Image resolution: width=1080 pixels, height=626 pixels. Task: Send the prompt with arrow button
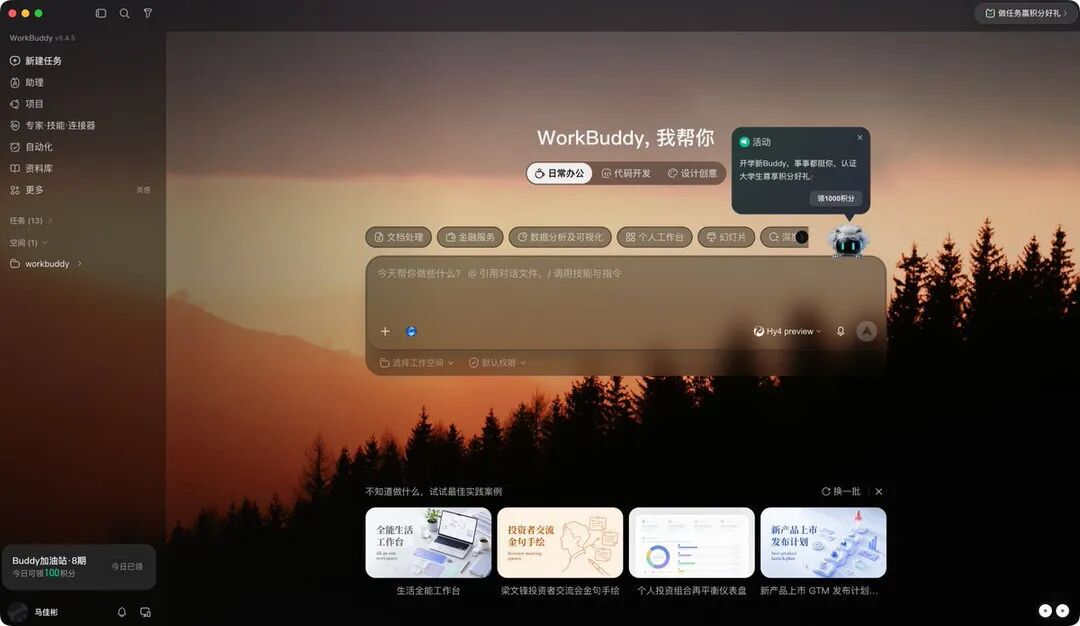click(x=866, y=331)
